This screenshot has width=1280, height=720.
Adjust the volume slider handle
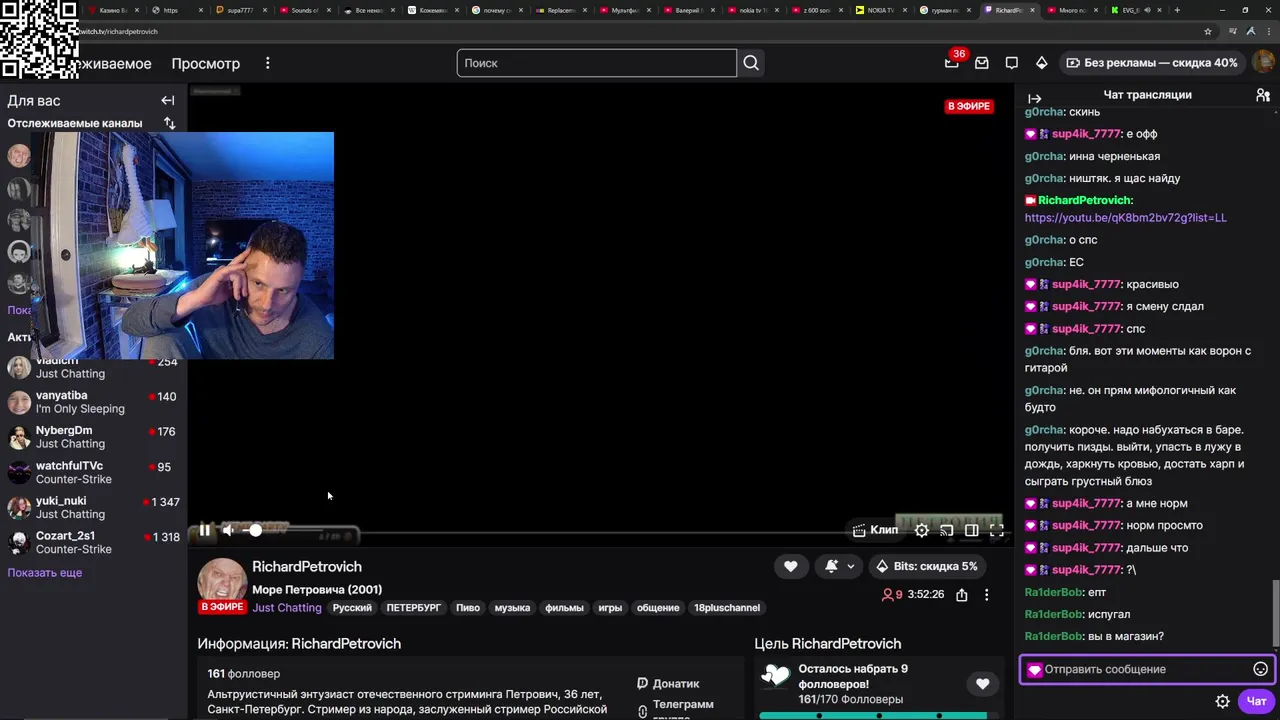click(x=255, y=530)
